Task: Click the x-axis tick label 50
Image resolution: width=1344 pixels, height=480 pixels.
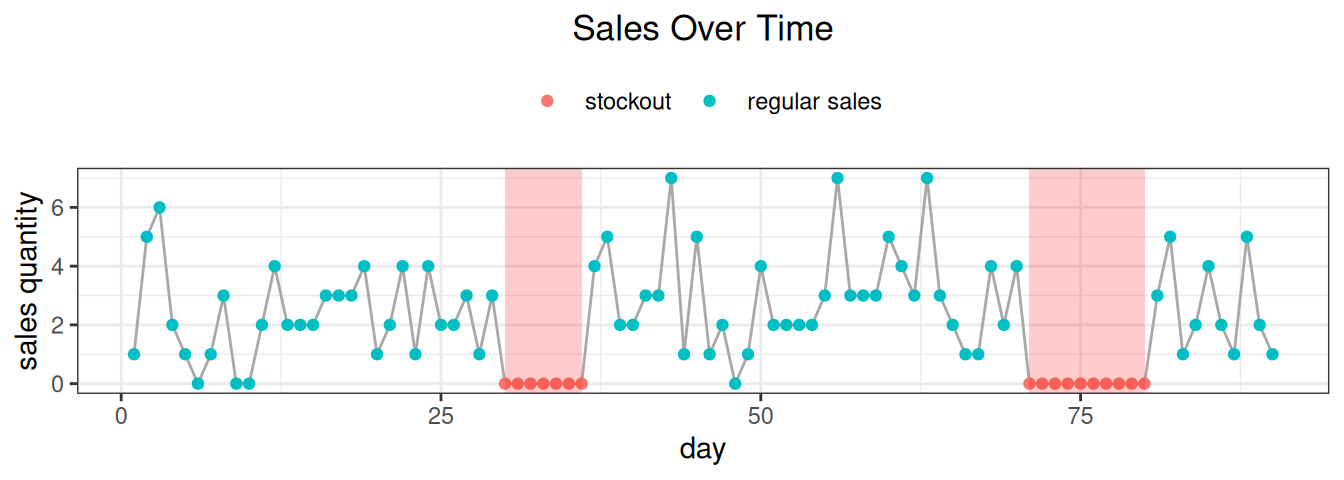Action: [x=760, y=416]
